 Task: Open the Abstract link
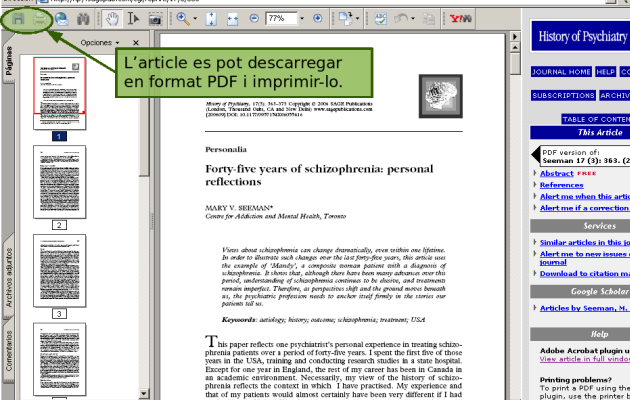tap(556, 173)
